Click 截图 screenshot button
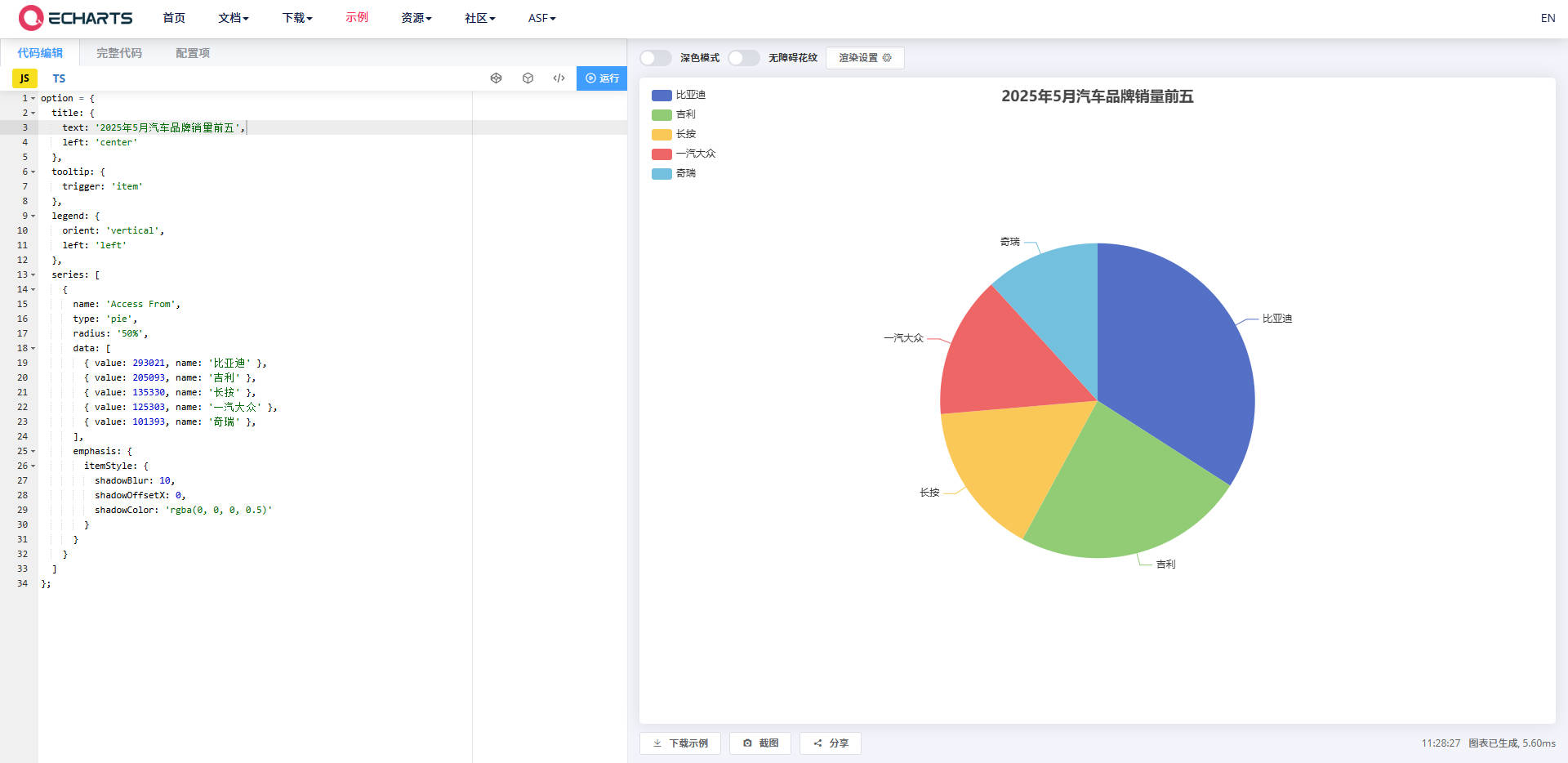Image resolution: width=1568 pixels, height=763 pixels. click(760, 743)
